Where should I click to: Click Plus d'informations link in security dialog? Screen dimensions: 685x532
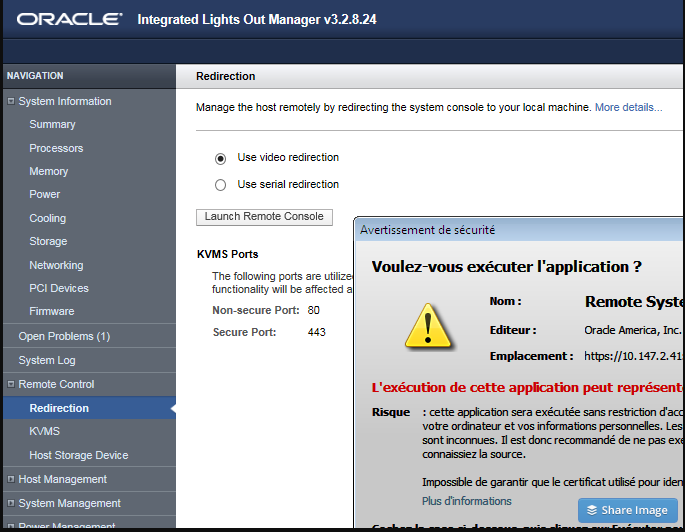coord(467,501)
